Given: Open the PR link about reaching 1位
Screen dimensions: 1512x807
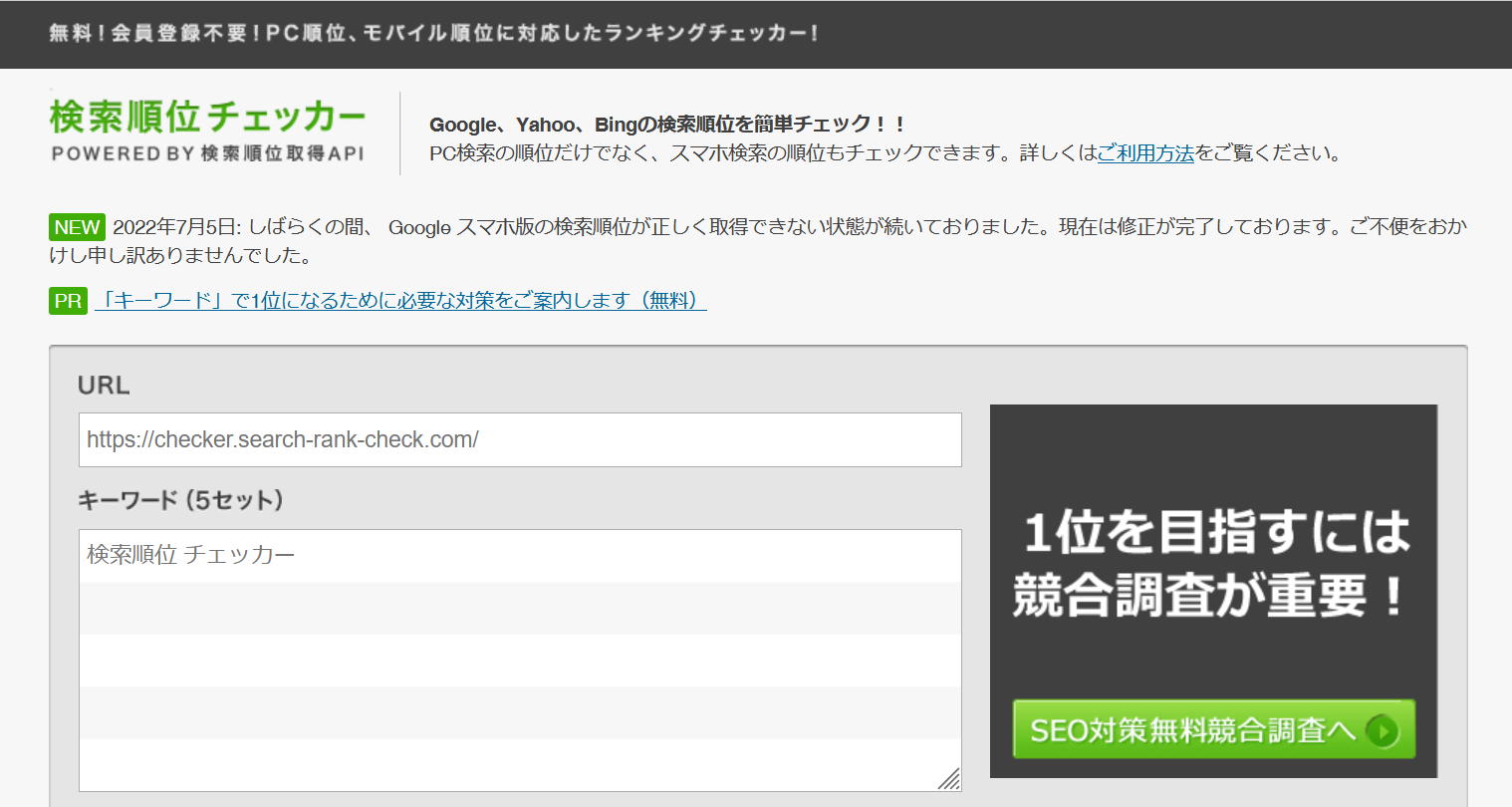Looking at the screenshot, I should coord(400,300).
